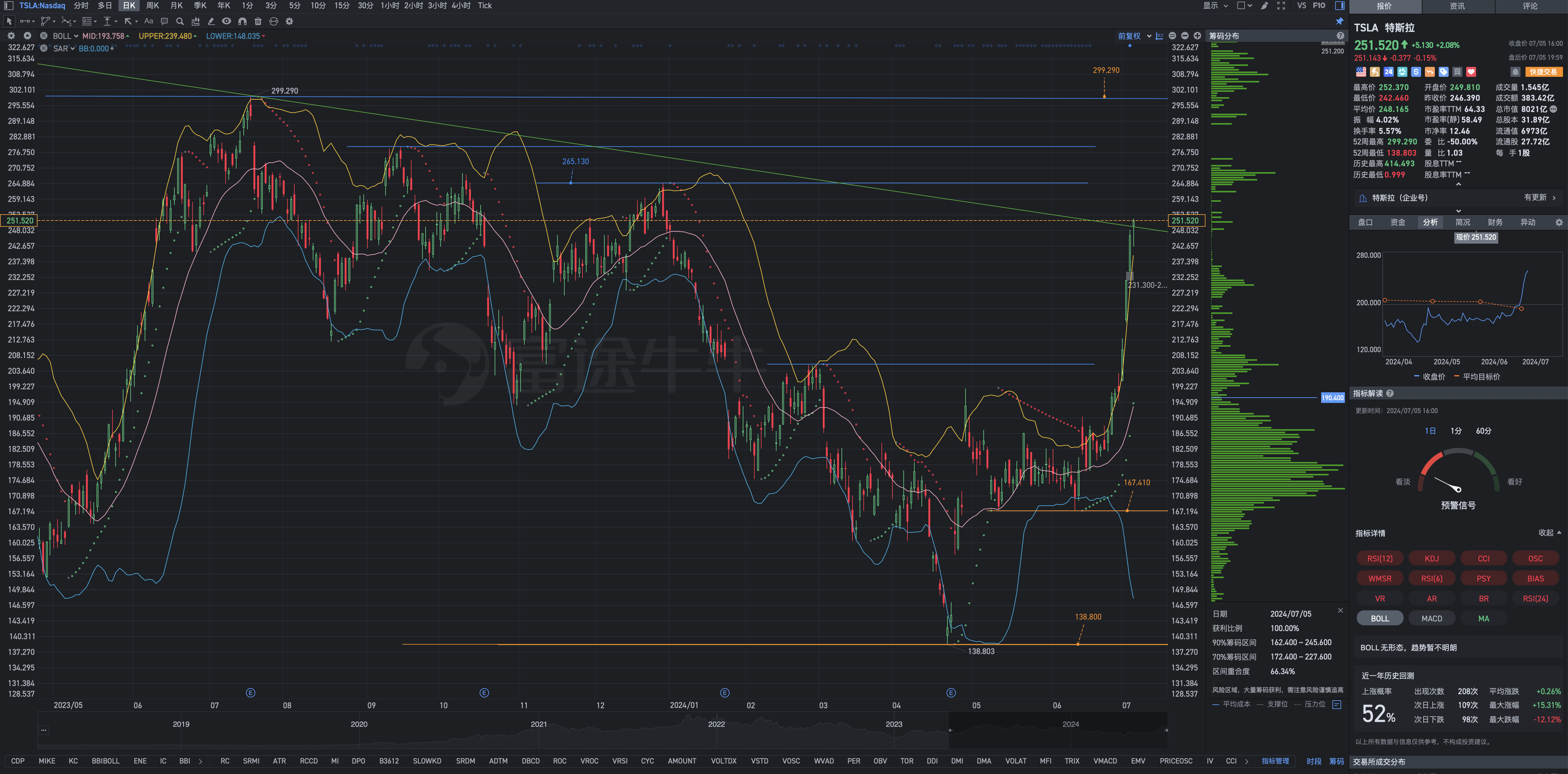1568x774 pixels.
Task: Open drawing toolbar settings gear
Action: pos(290,21)
